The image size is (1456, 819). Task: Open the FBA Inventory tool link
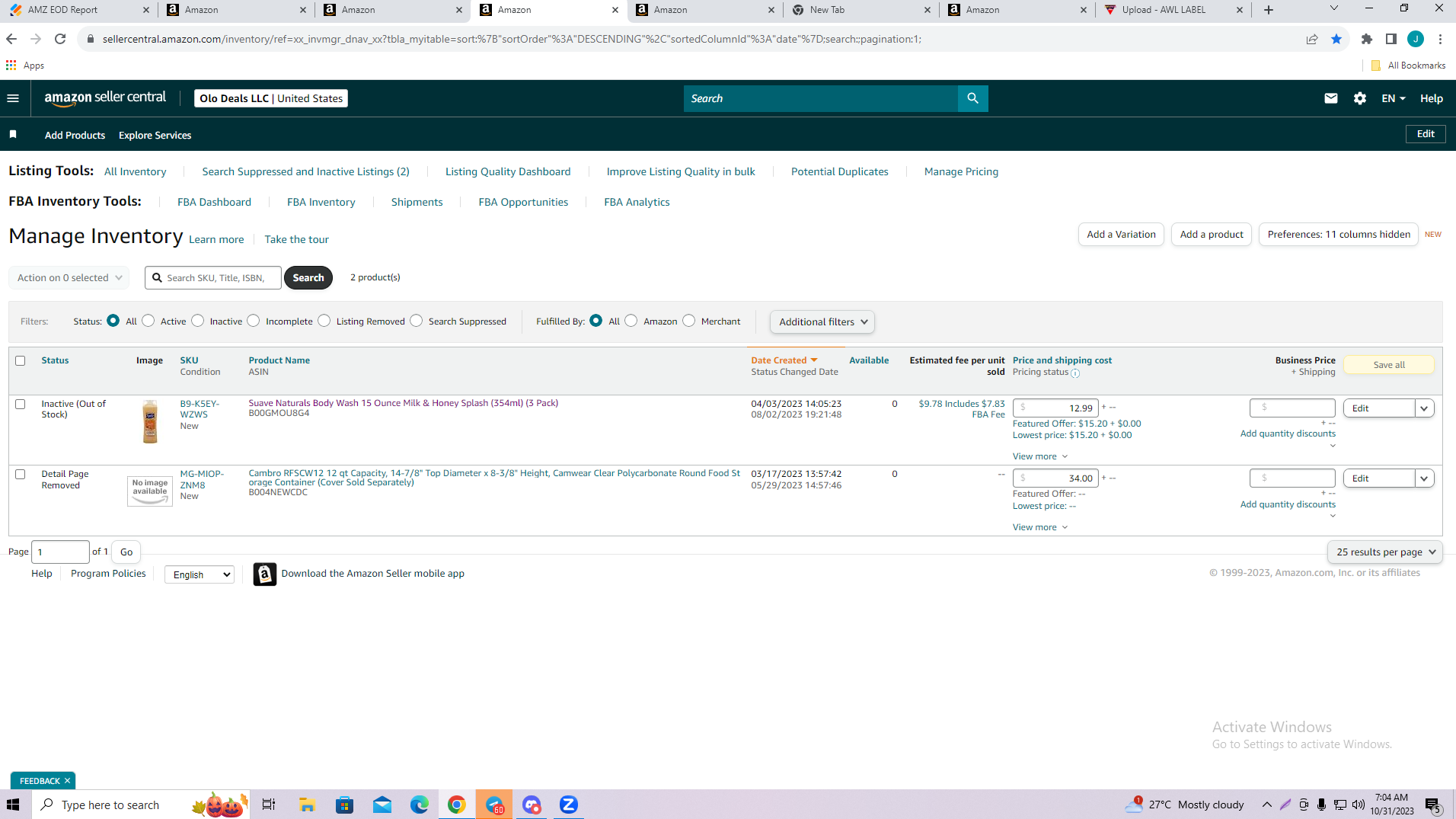point(321,202)
